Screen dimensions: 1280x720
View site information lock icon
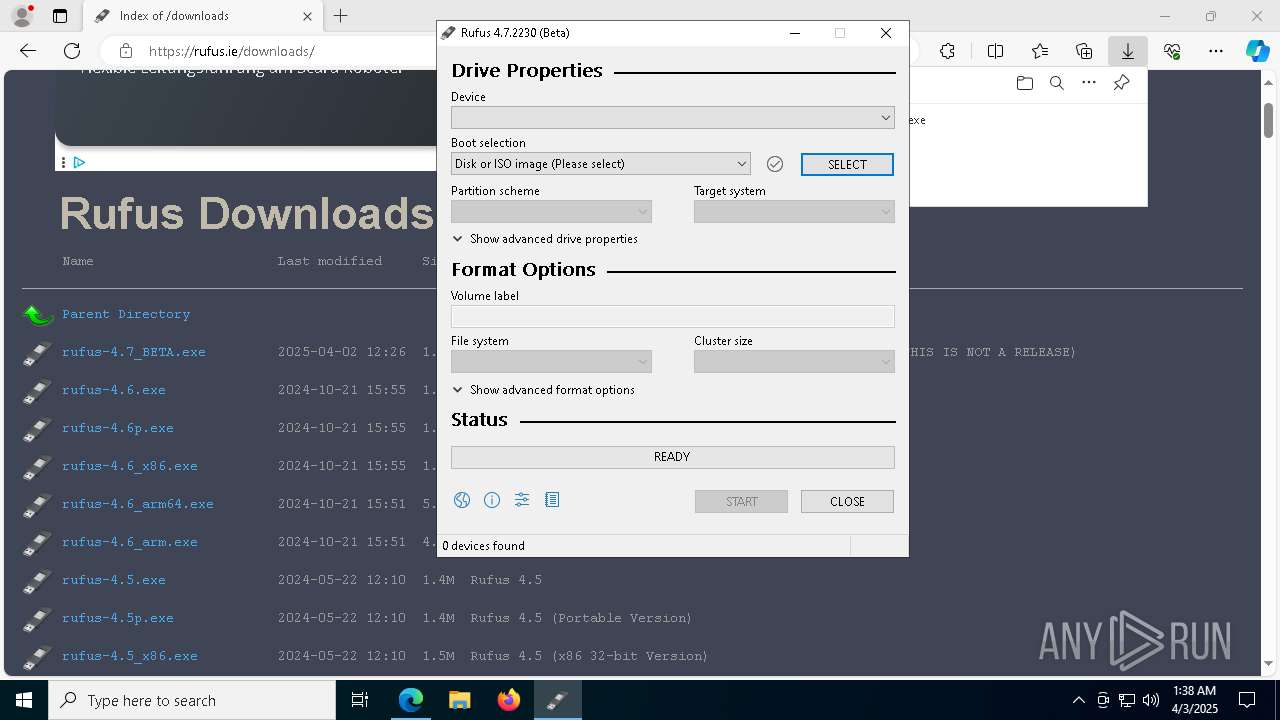click(x=125, y=51)
